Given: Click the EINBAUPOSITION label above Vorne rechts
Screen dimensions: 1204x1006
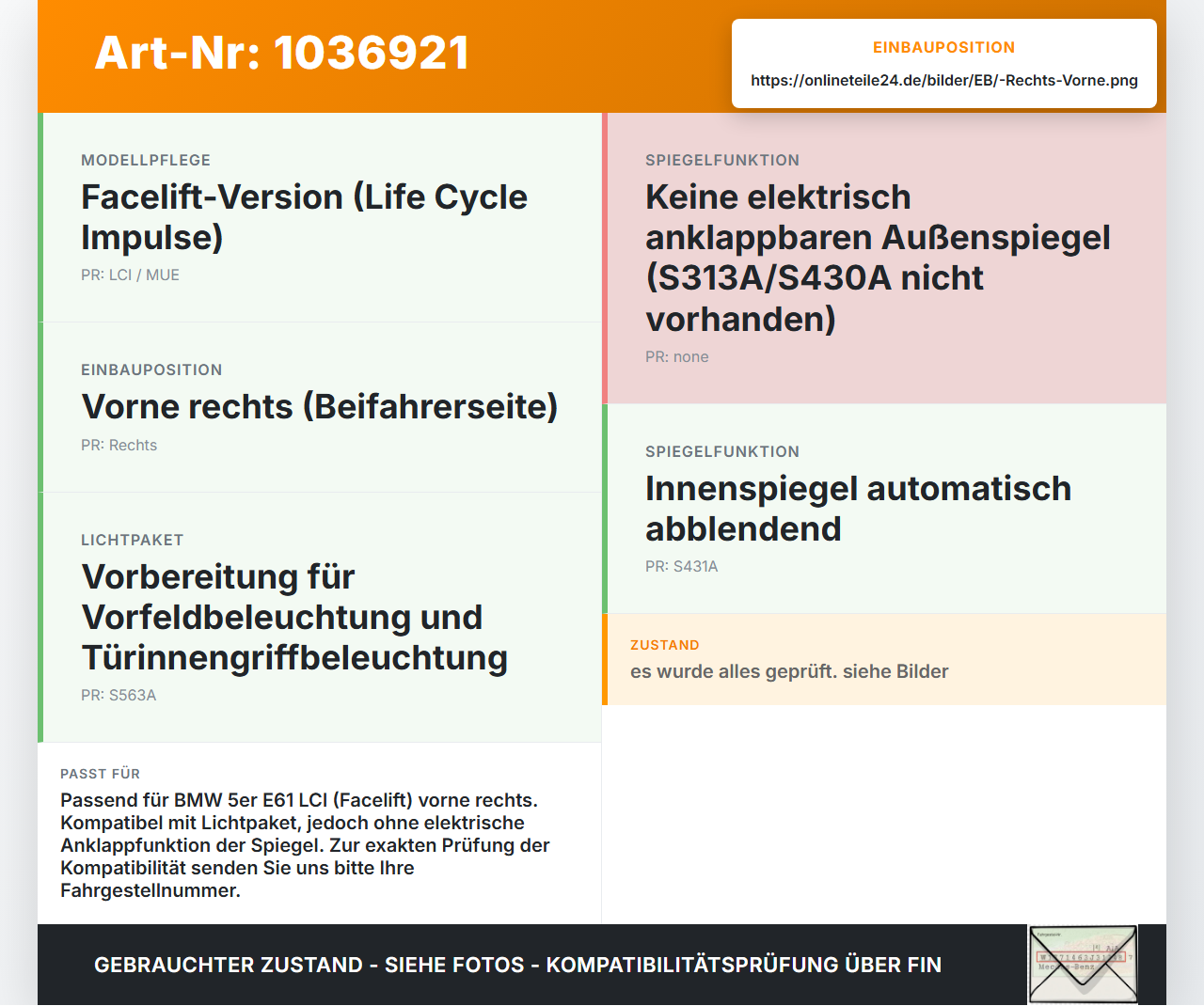Looking at the screenshot, I should [151, 369].
